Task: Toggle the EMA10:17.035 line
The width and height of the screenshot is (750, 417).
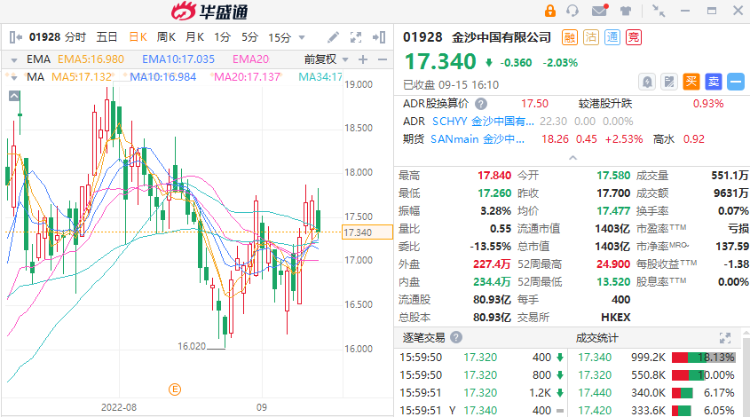Action: pos(178,59)
